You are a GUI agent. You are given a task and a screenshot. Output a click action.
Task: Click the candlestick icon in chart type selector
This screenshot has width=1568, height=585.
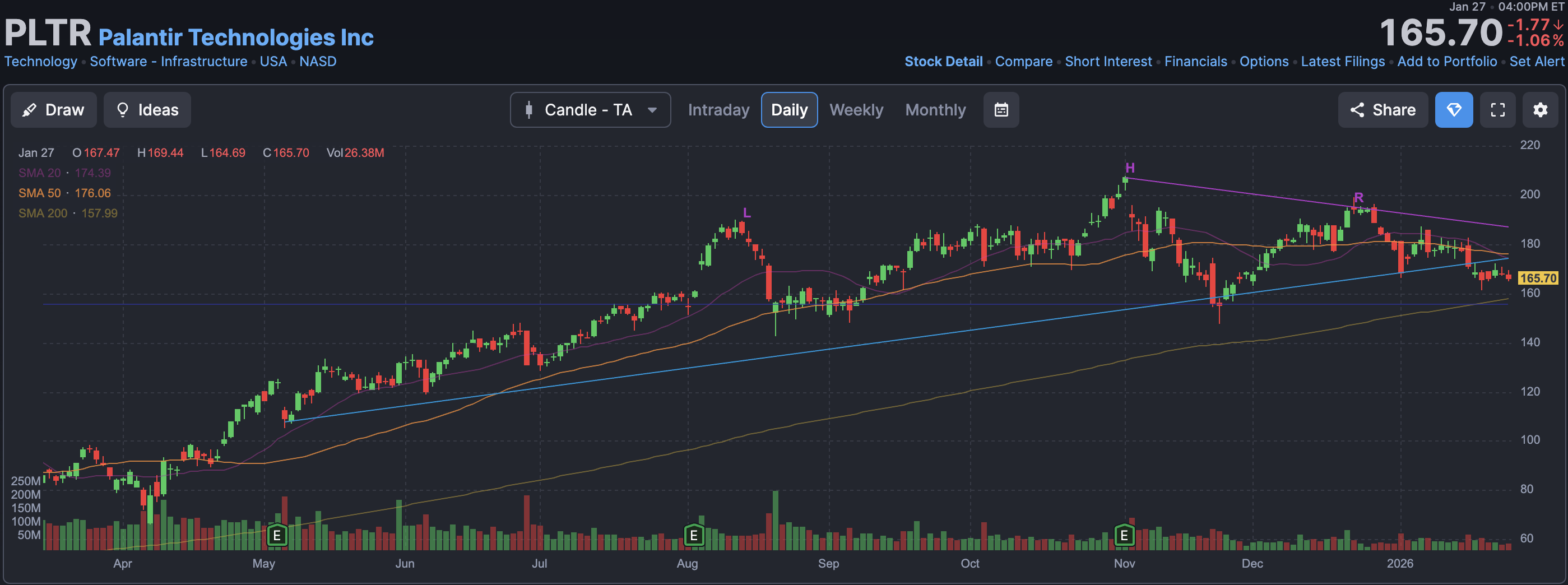click(x=529, y=110)
